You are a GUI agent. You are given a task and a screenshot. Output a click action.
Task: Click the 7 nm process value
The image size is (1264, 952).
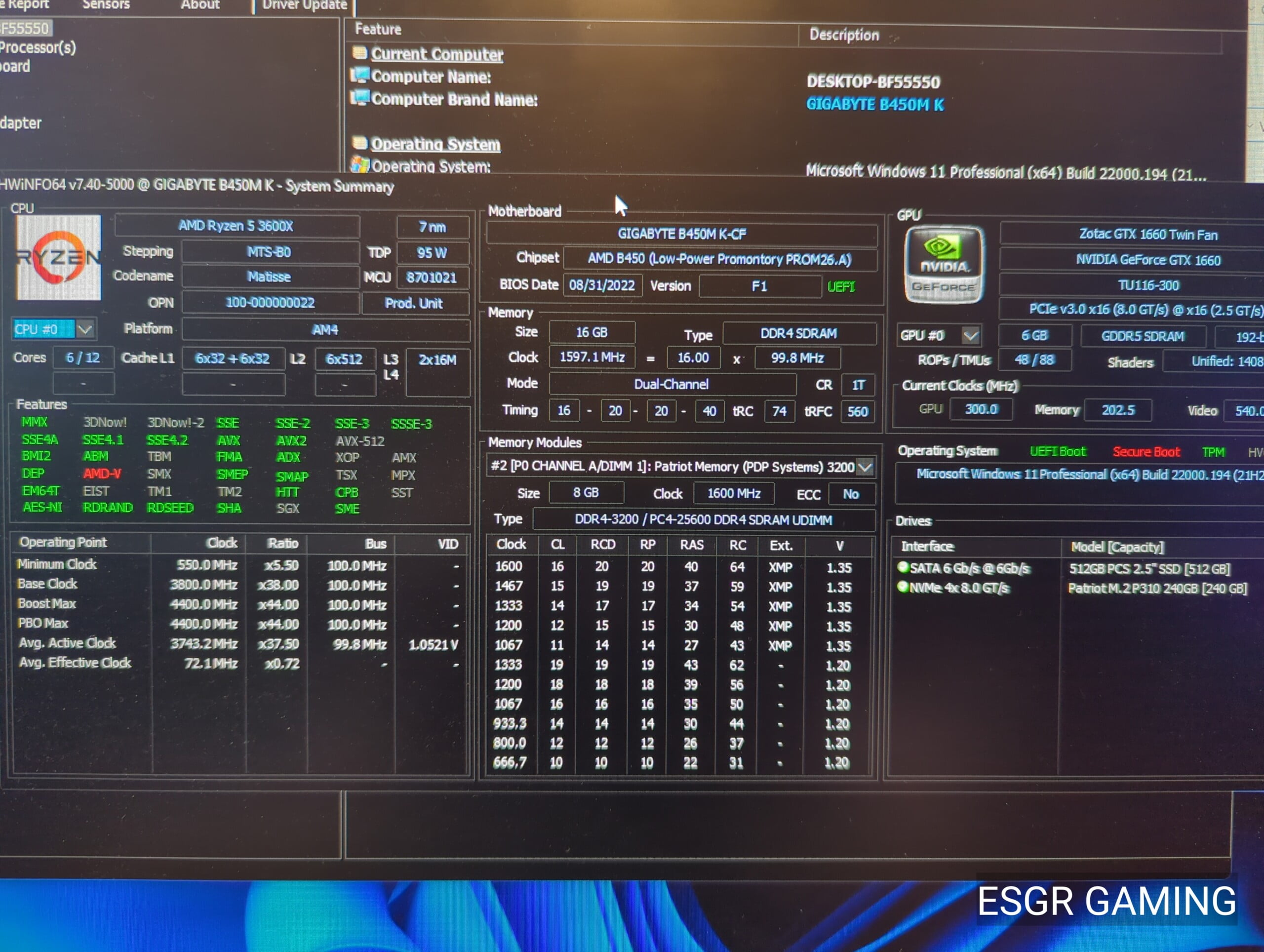[x=433, y=228]
